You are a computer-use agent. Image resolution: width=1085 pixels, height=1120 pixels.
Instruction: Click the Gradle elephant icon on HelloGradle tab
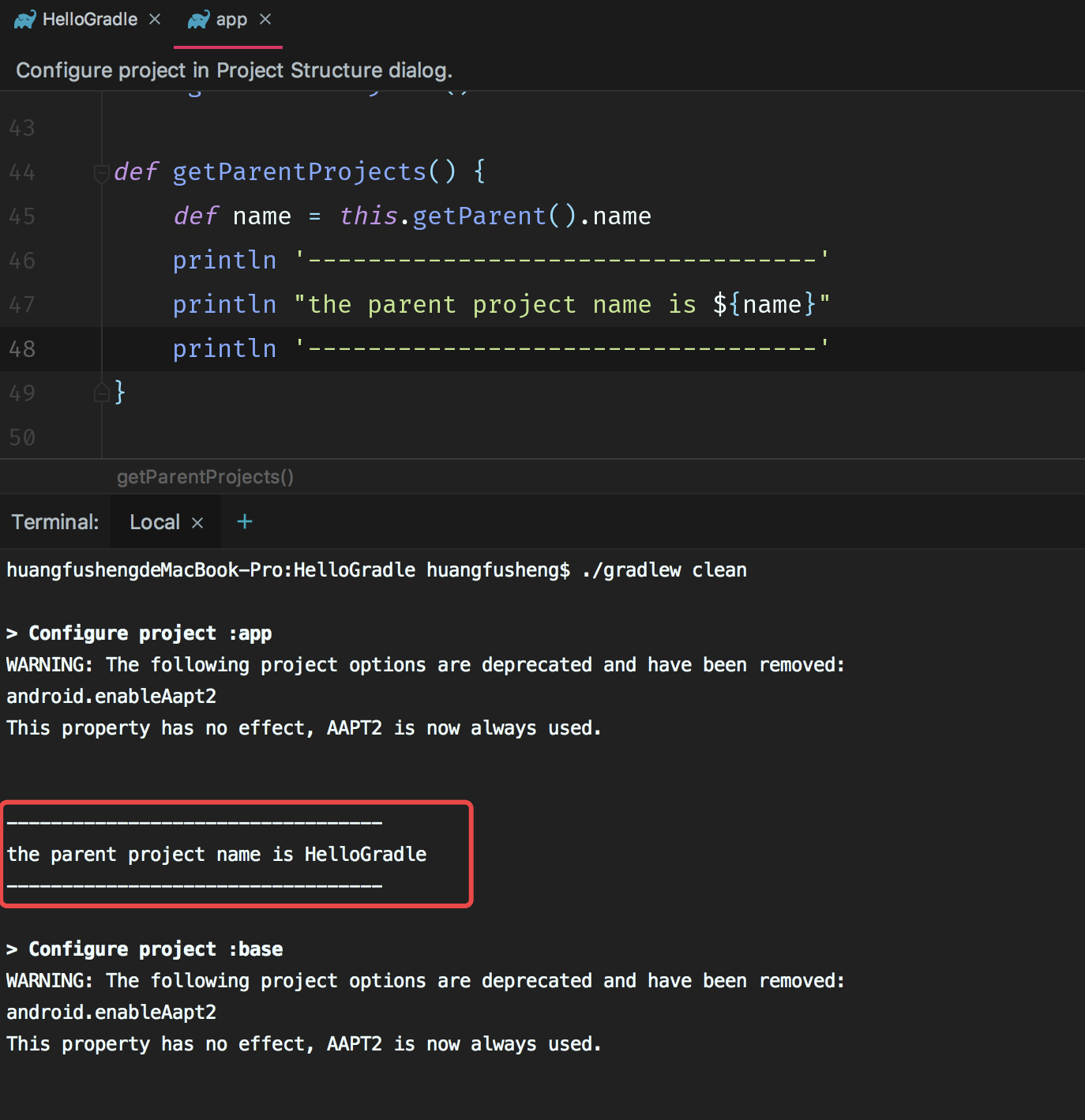pos(25,20)
